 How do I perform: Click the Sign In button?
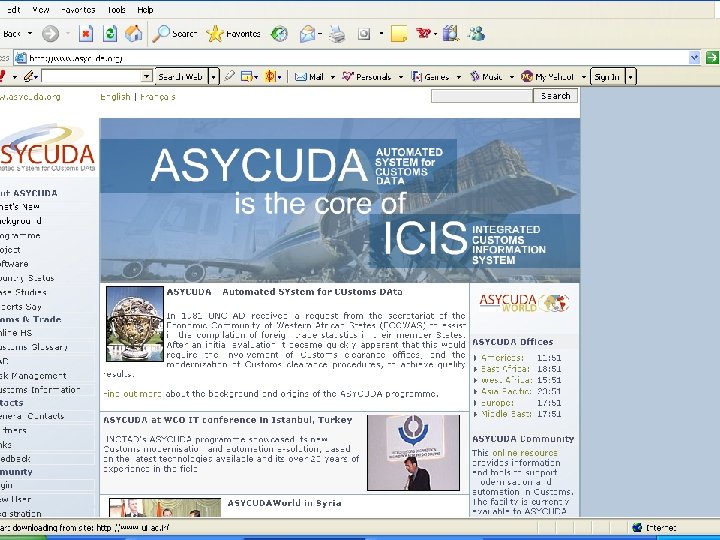pos(607,77)
